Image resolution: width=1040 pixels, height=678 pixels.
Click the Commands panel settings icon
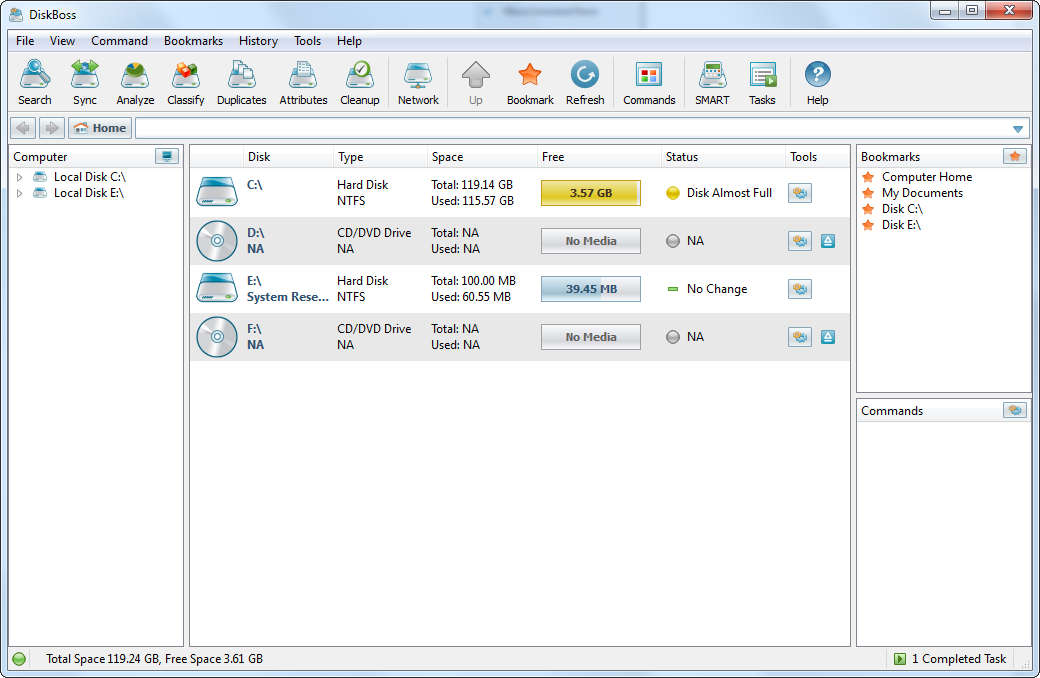(x=1015, y=410)
